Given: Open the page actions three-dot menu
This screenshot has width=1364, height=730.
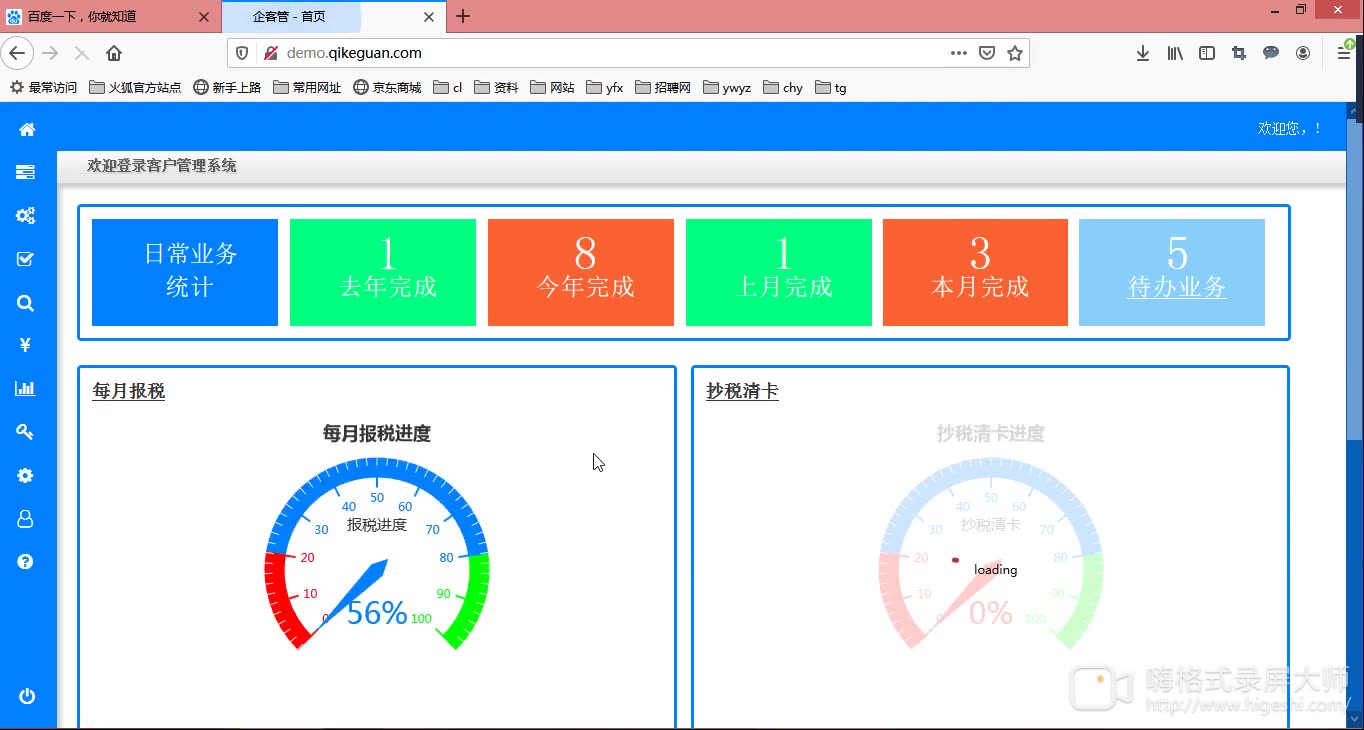Looking at the screenshot, I should (958, 53).
